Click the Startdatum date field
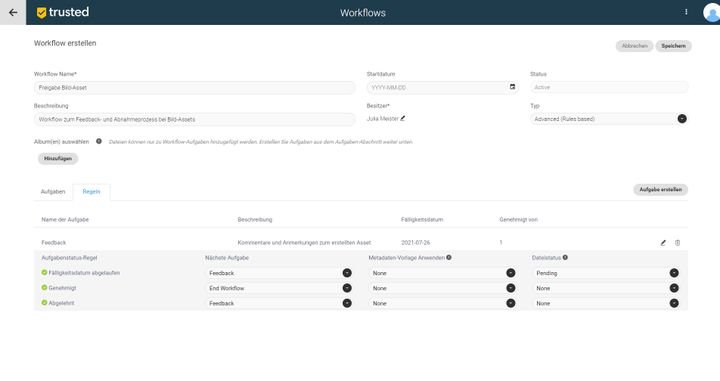Screen dimensions: 720x381 [443, 87]
